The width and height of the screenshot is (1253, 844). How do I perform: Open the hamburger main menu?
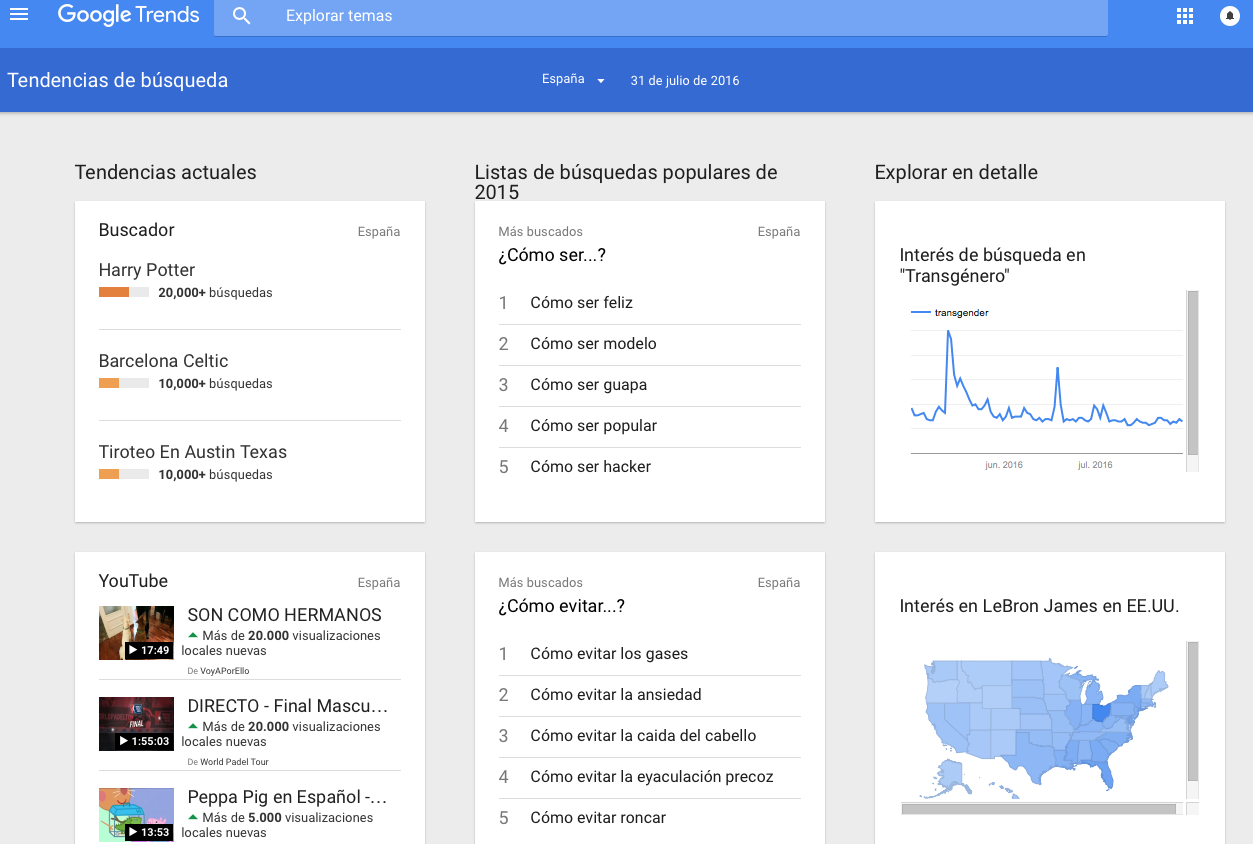tap(19, 15)
